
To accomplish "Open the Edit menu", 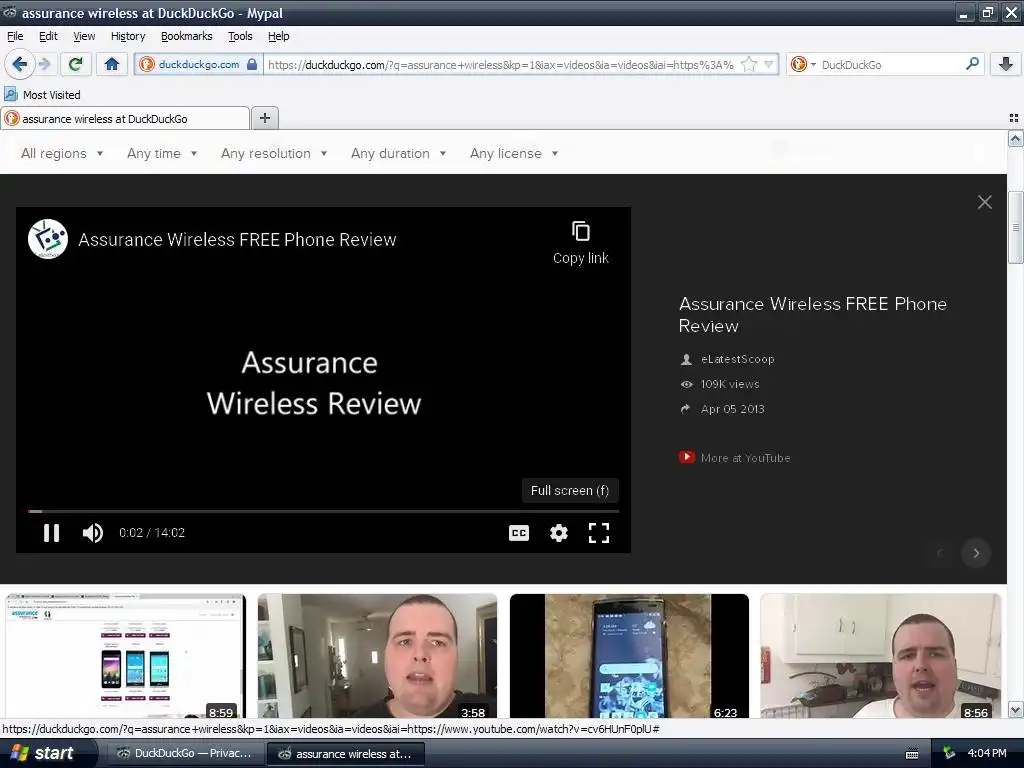I will (48, 36).
